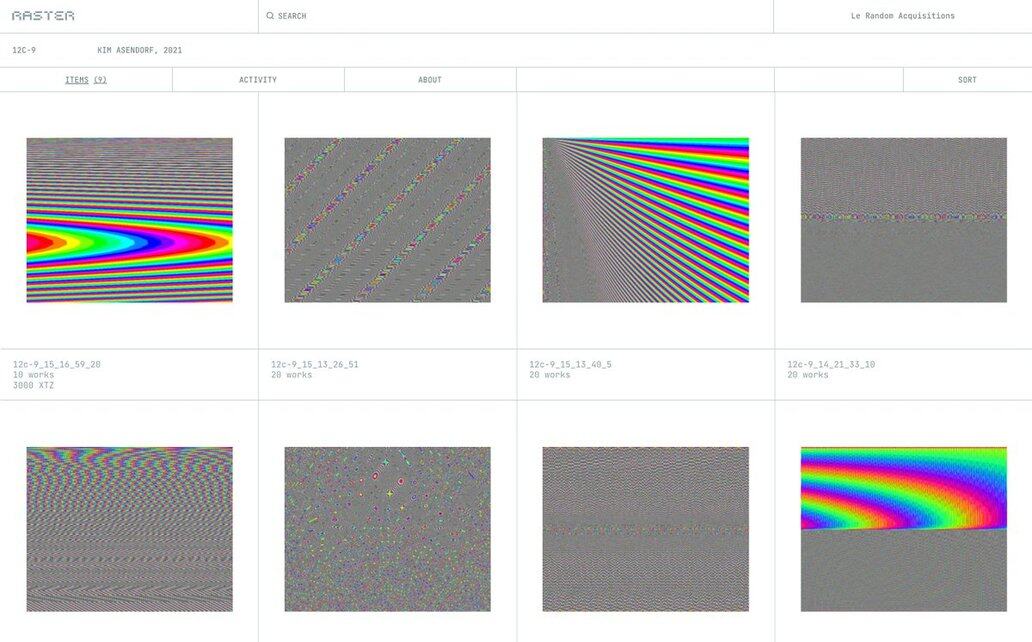The width and height of the screenshot is (1032, 642).
Task: Switch to the Items (9) tab
Action: [86, 80]
